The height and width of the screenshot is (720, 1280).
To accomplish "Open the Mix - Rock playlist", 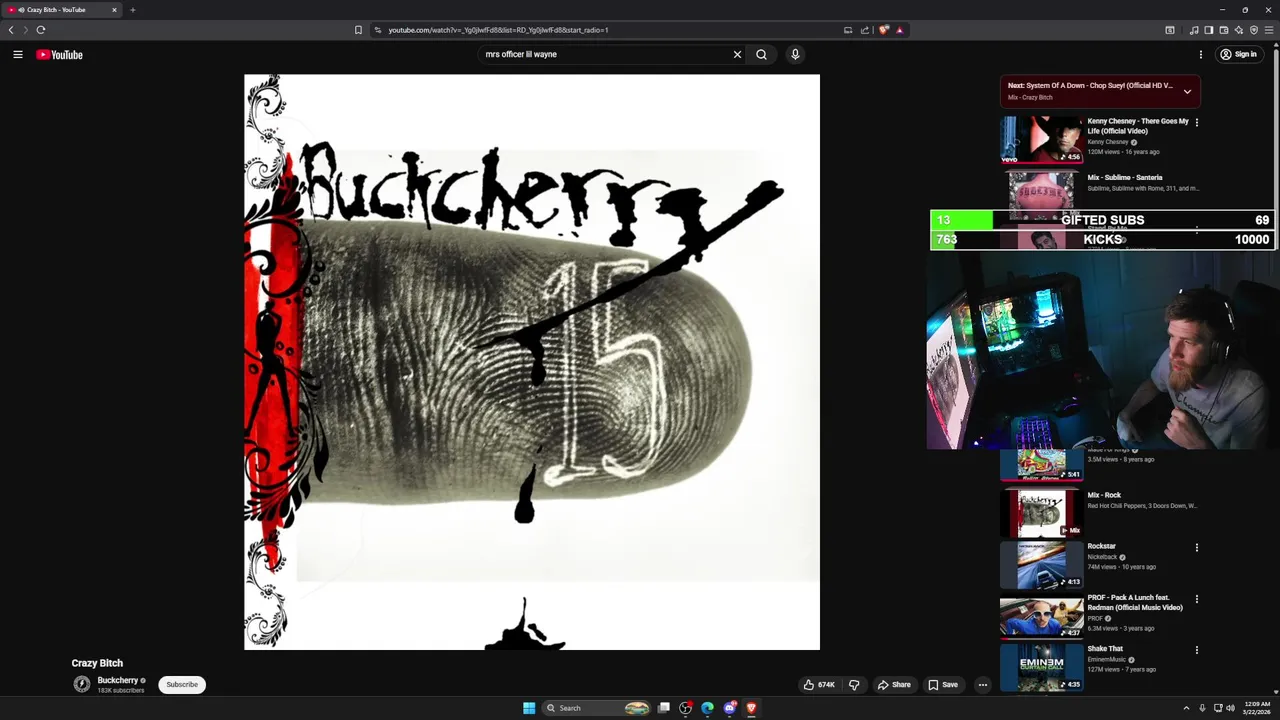I will (x=1104, y=495).
